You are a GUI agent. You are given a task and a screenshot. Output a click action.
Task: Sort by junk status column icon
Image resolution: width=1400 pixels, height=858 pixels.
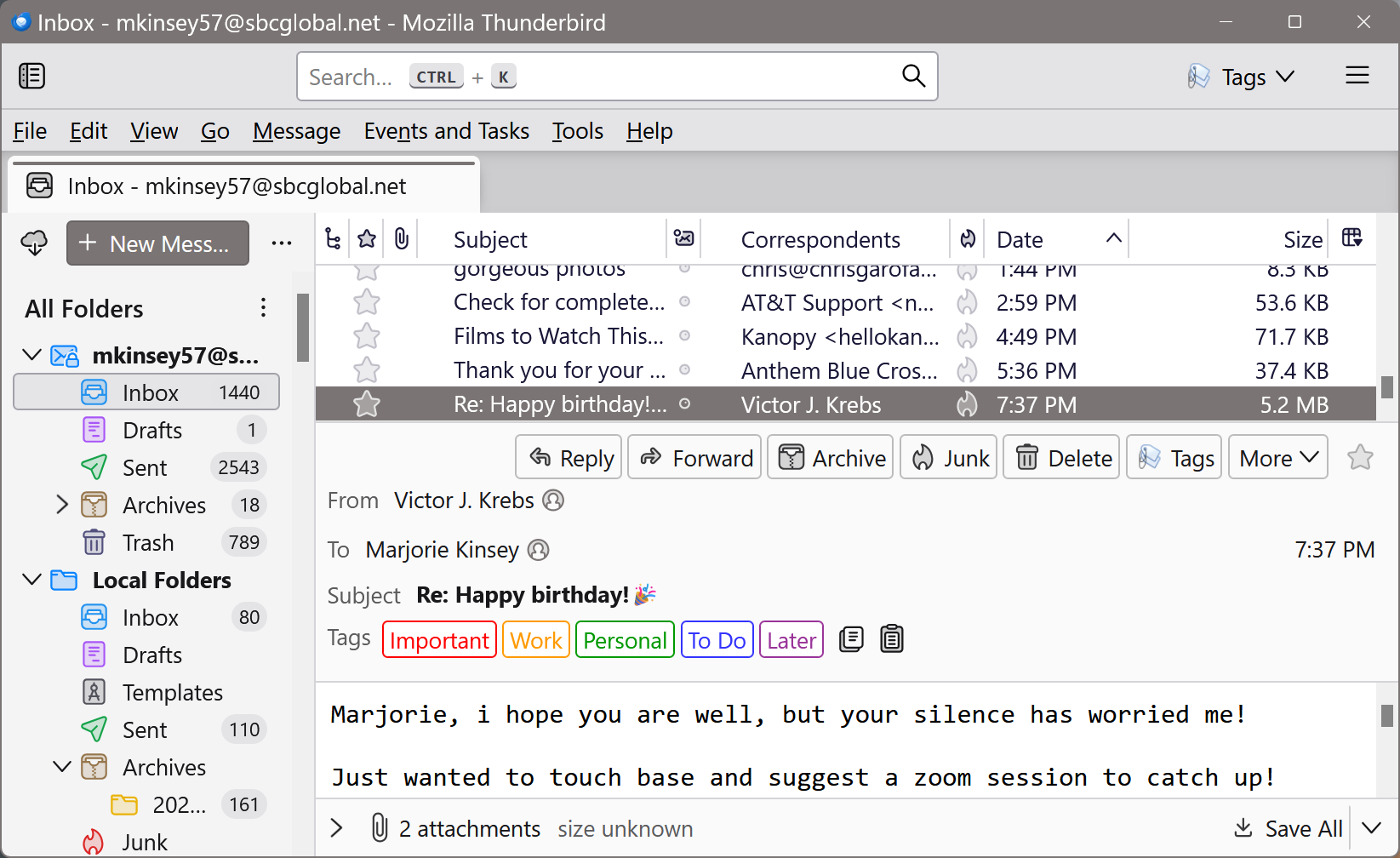[x=968, y=239]
